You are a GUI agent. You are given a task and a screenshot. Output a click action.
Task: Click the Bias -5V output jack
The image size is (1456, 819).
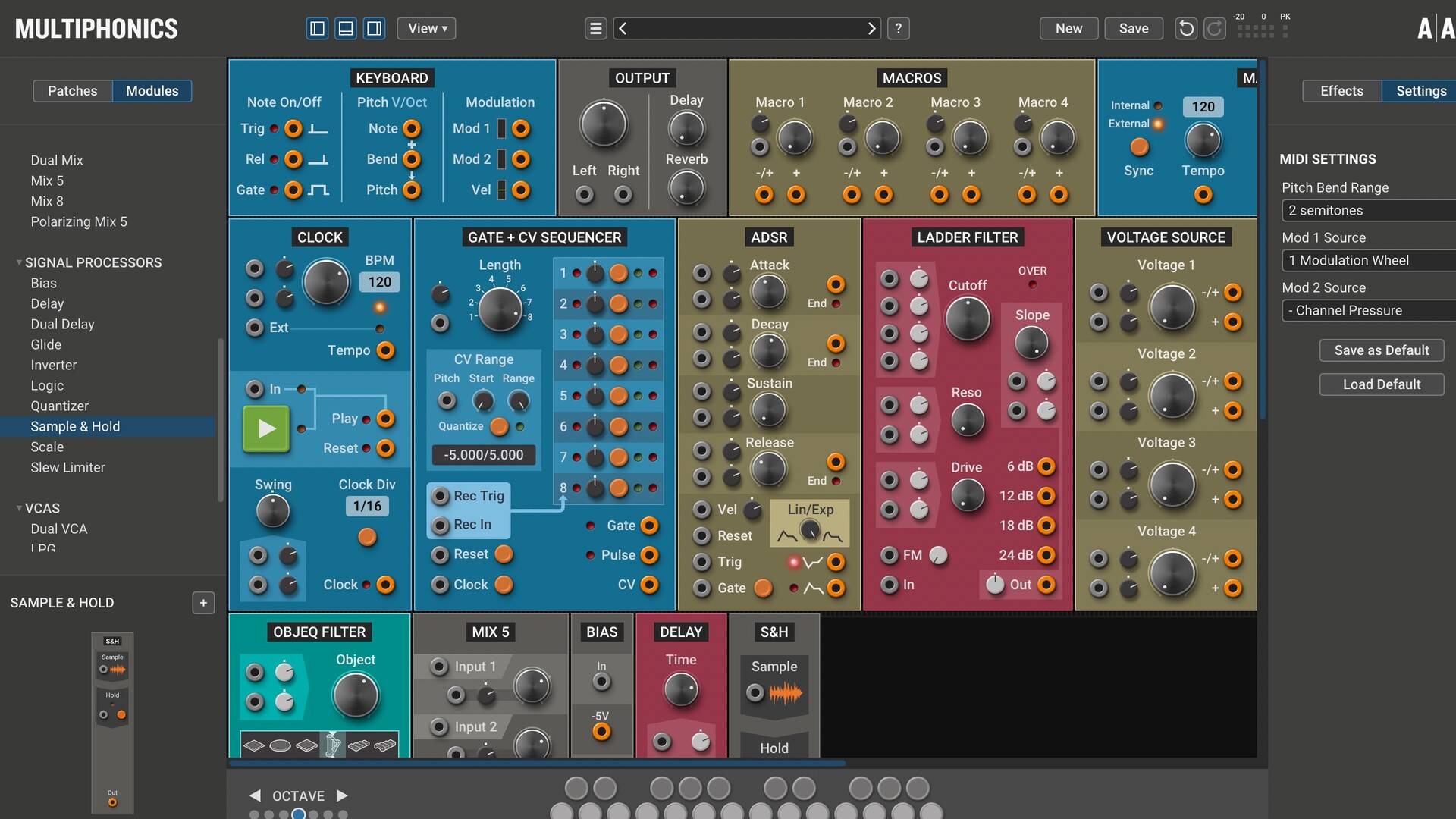tap(601, 732)
